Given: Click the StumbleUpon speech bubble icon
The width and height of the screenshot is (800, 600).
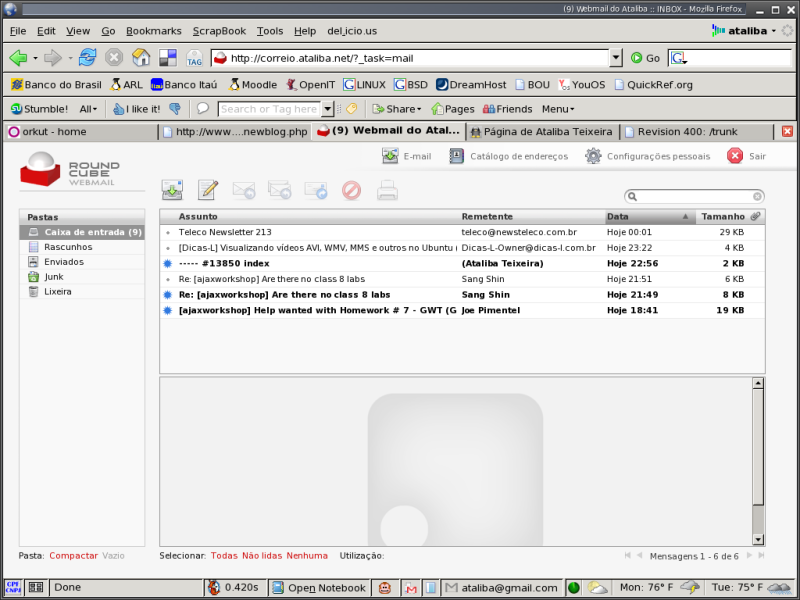Looking at the screenshot, I should click(203, 108).
